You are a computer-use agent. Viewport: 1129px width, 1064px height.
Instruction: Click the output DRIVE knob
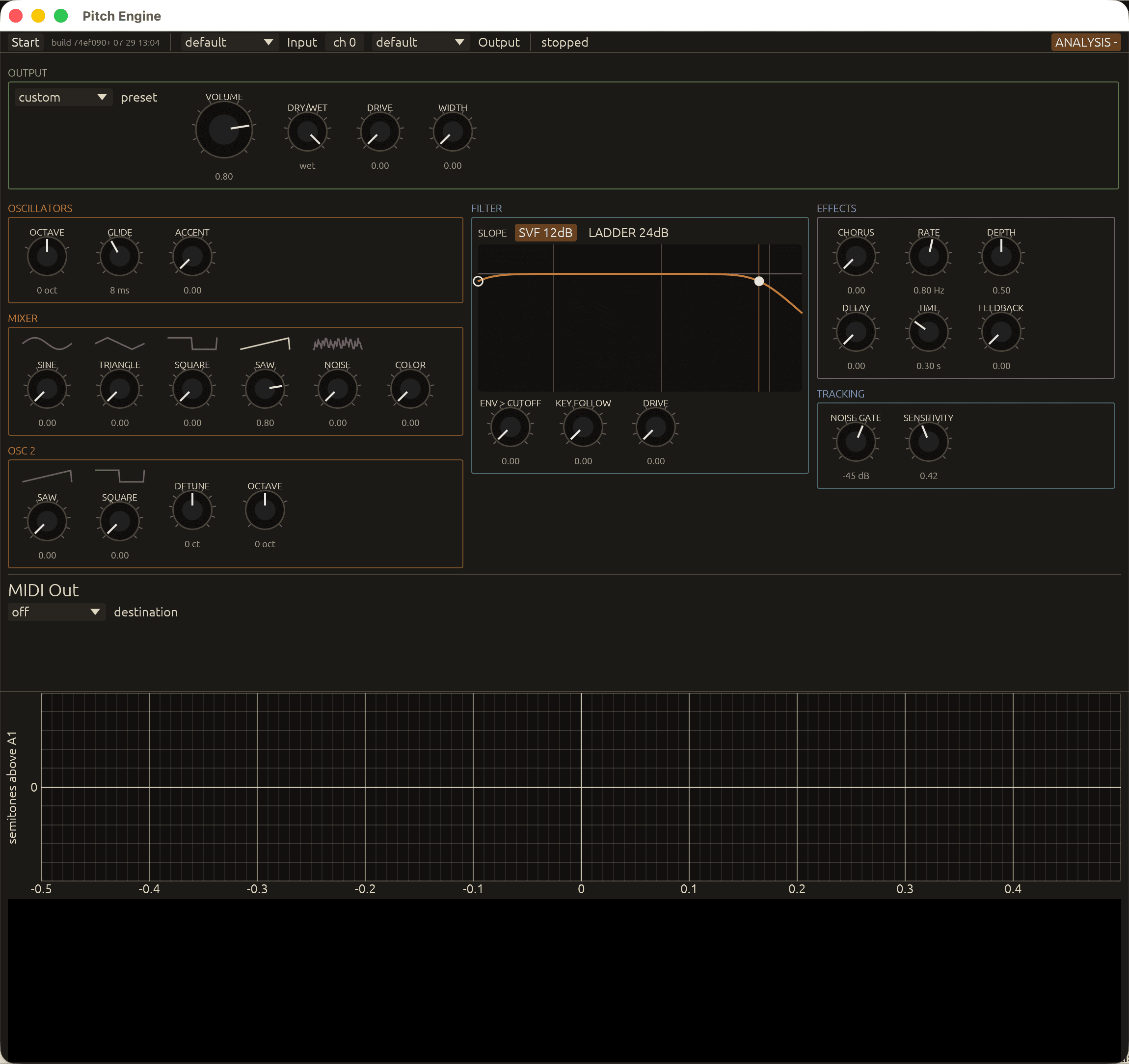pos(380,132)
